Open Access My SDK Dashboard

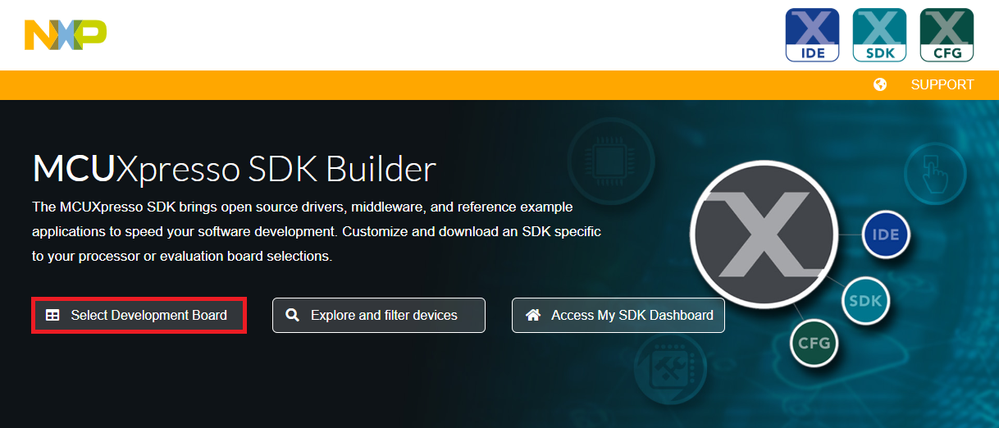click(x=618, y=315)
